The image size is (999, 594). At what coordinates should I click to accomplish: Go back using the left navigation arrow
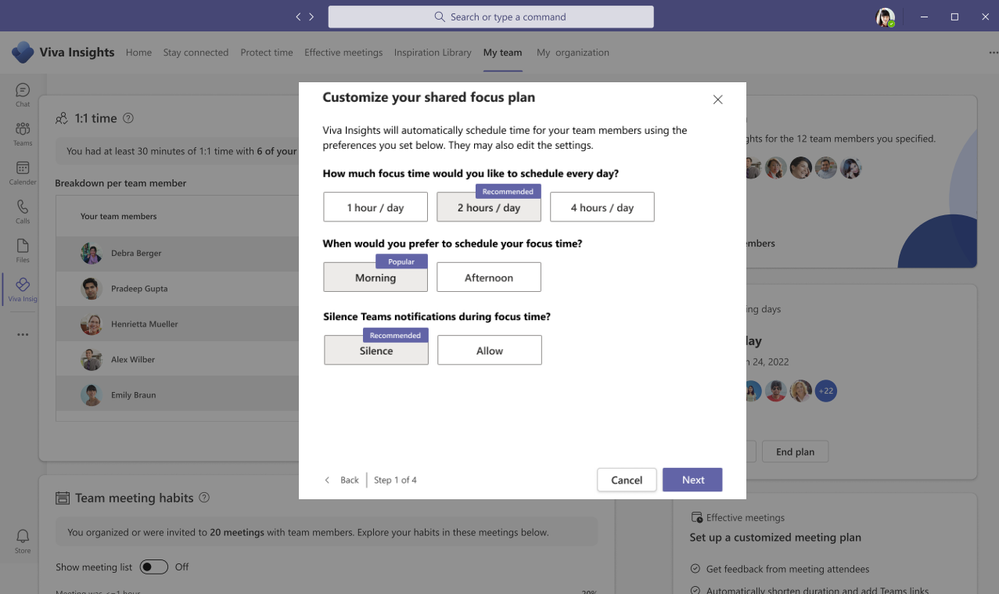point(298,17)
